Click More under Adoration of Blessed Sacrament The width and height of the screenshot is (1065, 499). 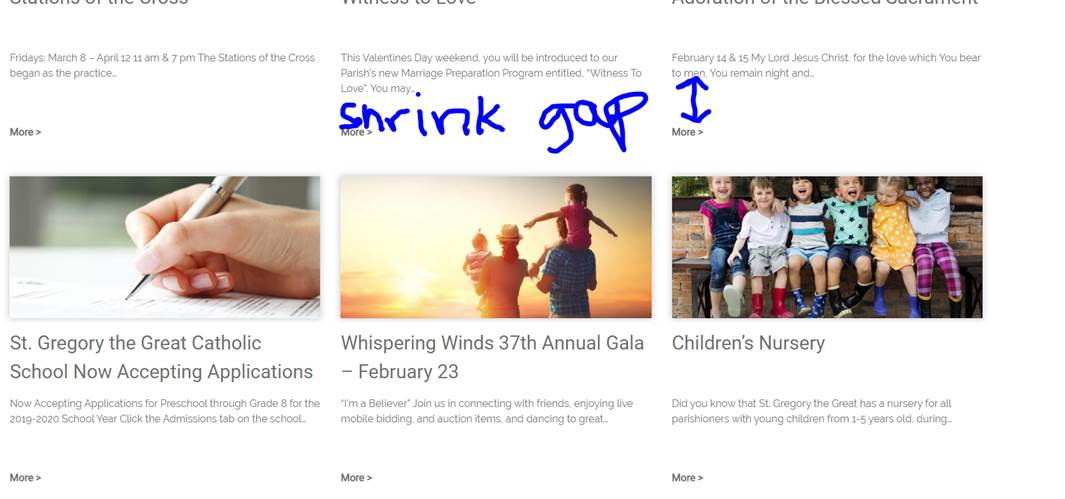coord(687,132)
